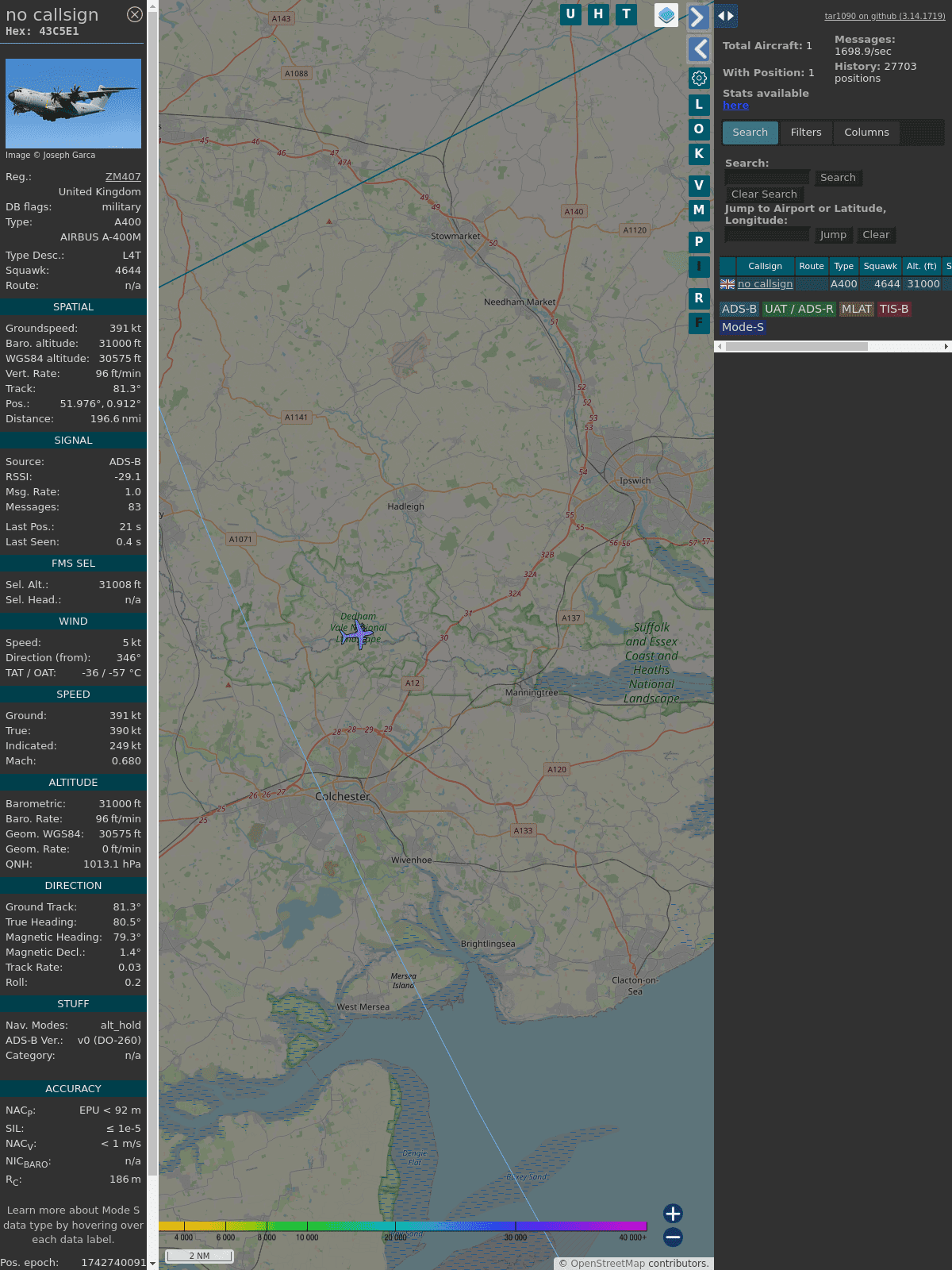Click the Jump to Airport input field

point(767,235)
